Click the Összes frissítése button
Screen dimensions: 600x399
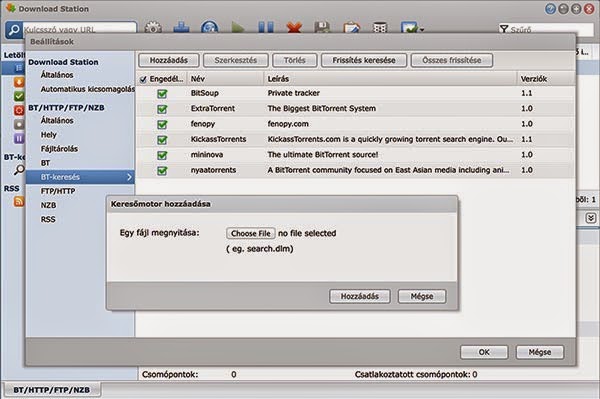point(452,60)
